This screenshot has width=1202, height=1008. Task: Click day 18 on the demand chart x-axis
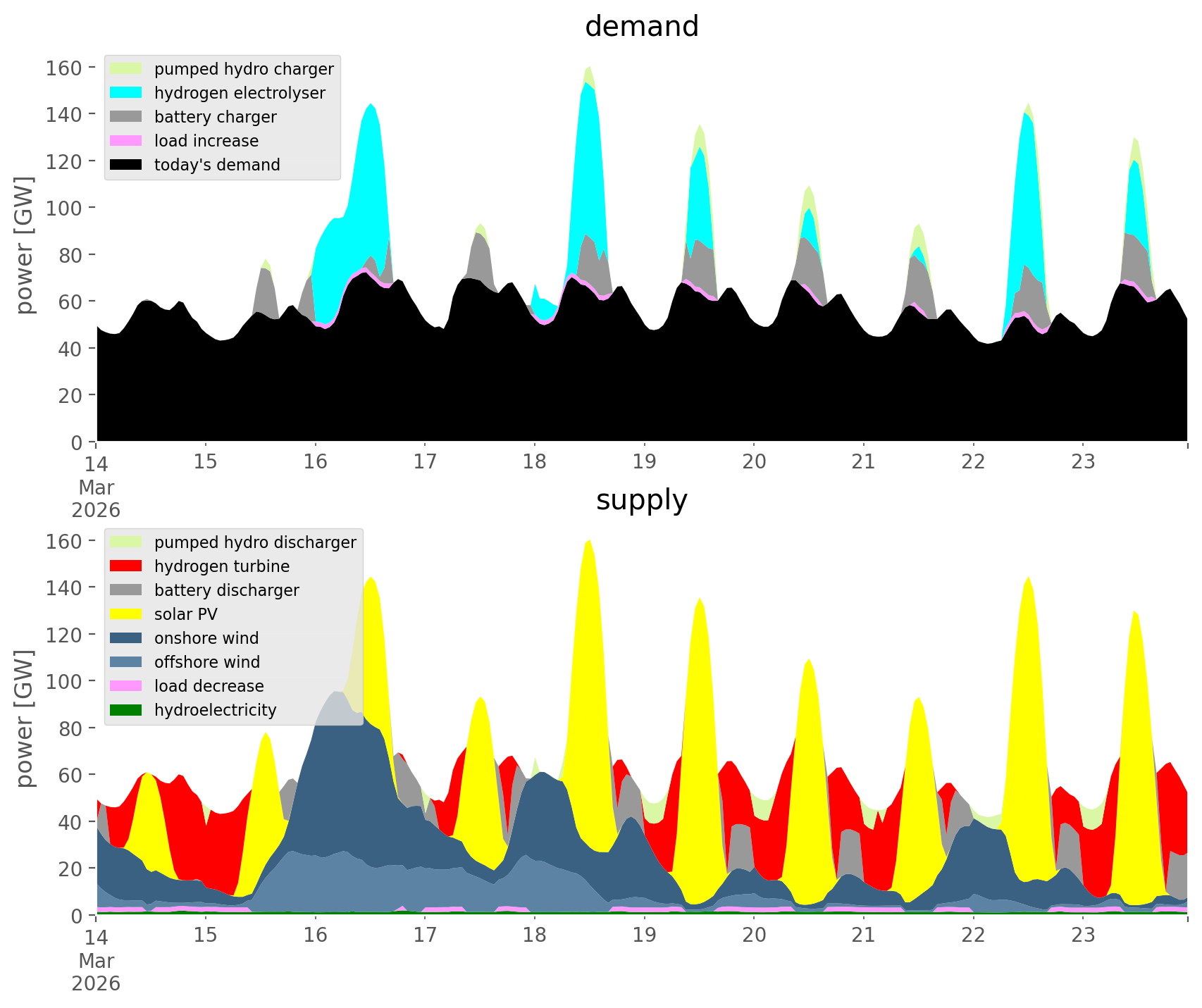point(535,462)
